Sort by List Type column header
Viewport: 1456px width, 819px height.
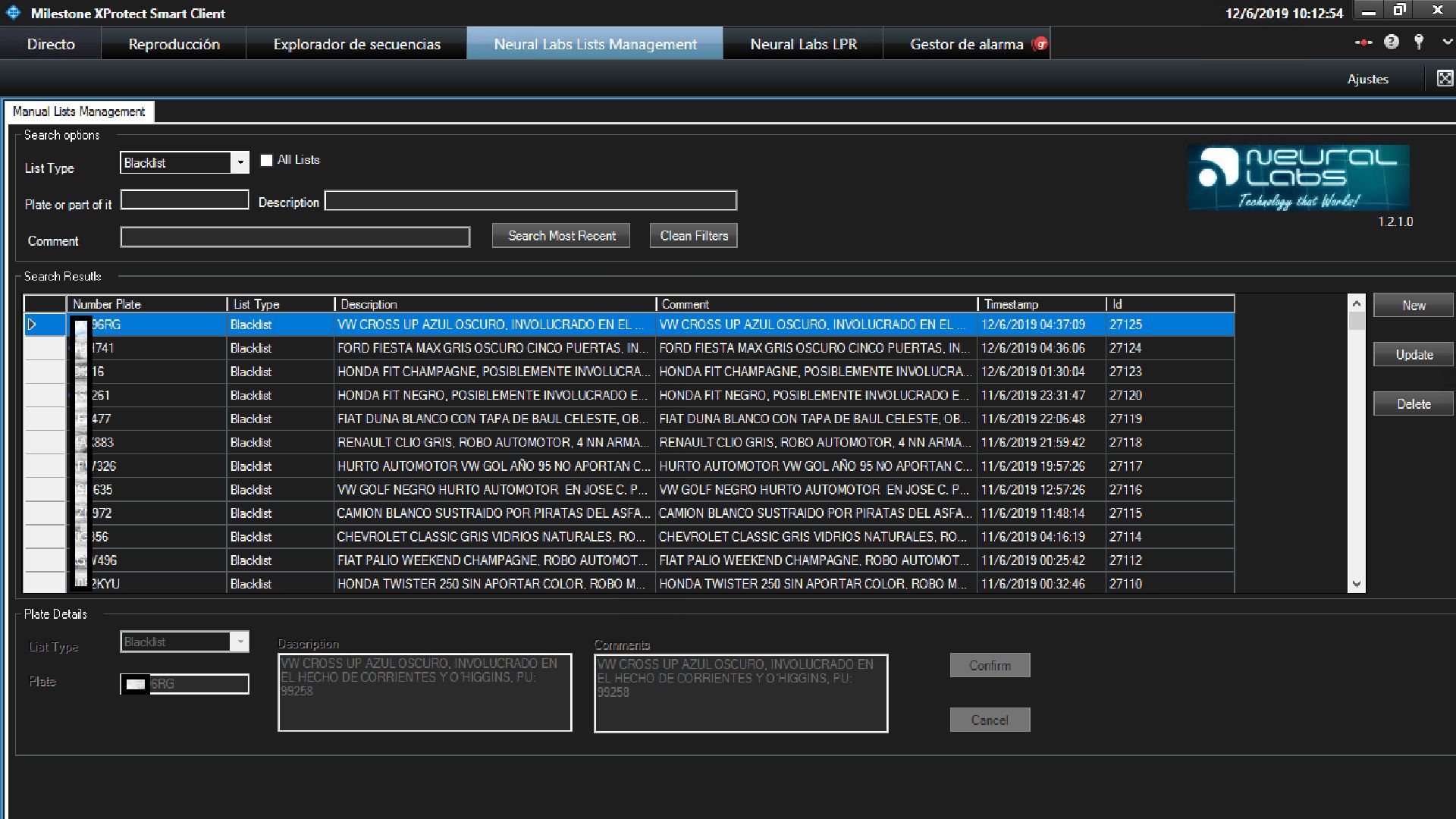coord(281,304)
